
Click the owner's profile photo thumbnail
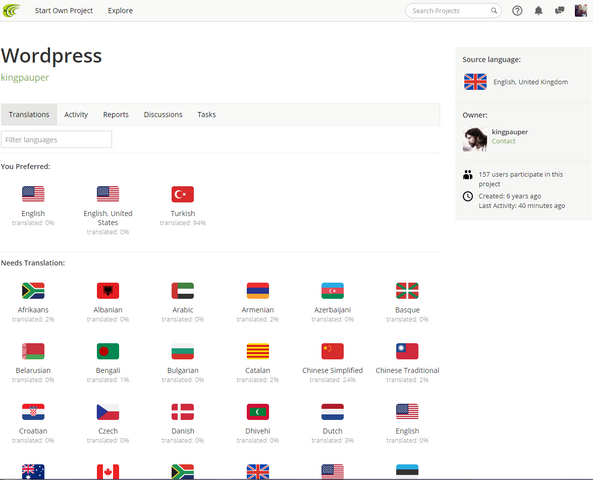coord(475,139)
